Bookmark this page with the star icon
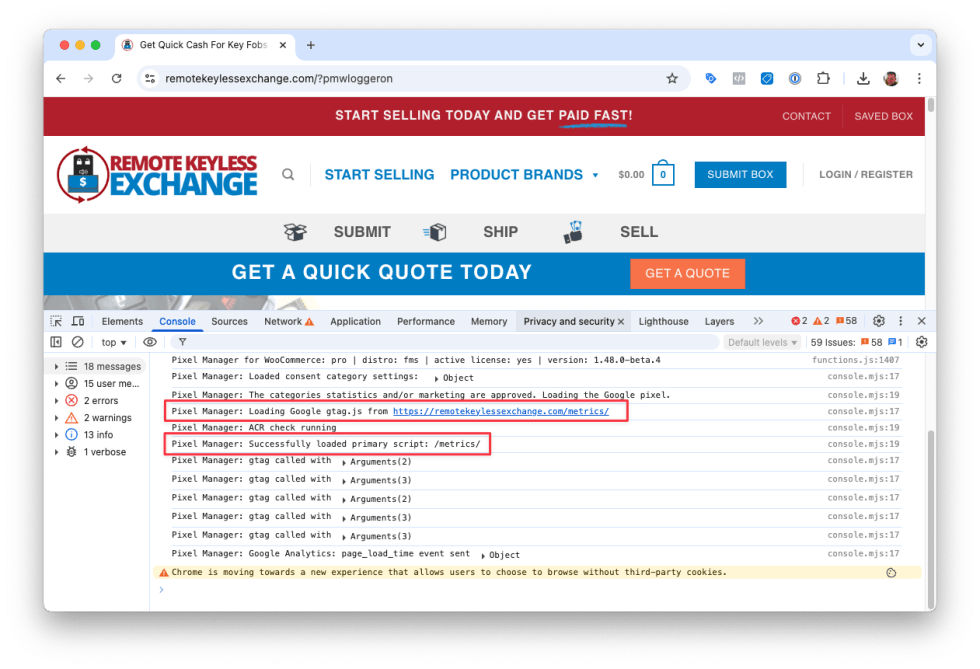The image size is (980, 669). point(672,79)
